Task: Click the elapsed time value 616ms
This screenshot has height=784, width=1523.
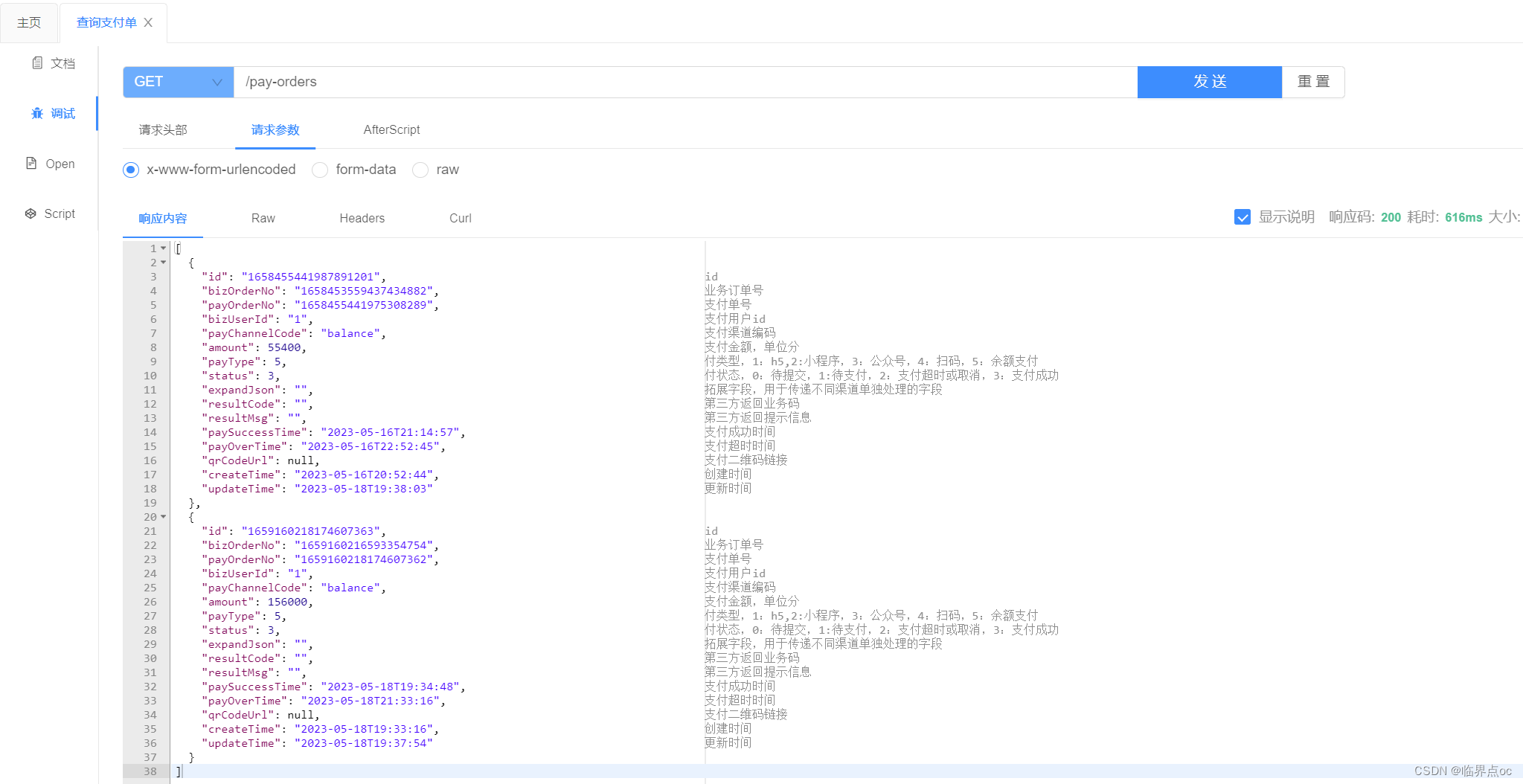Action: click(1463, 217)
